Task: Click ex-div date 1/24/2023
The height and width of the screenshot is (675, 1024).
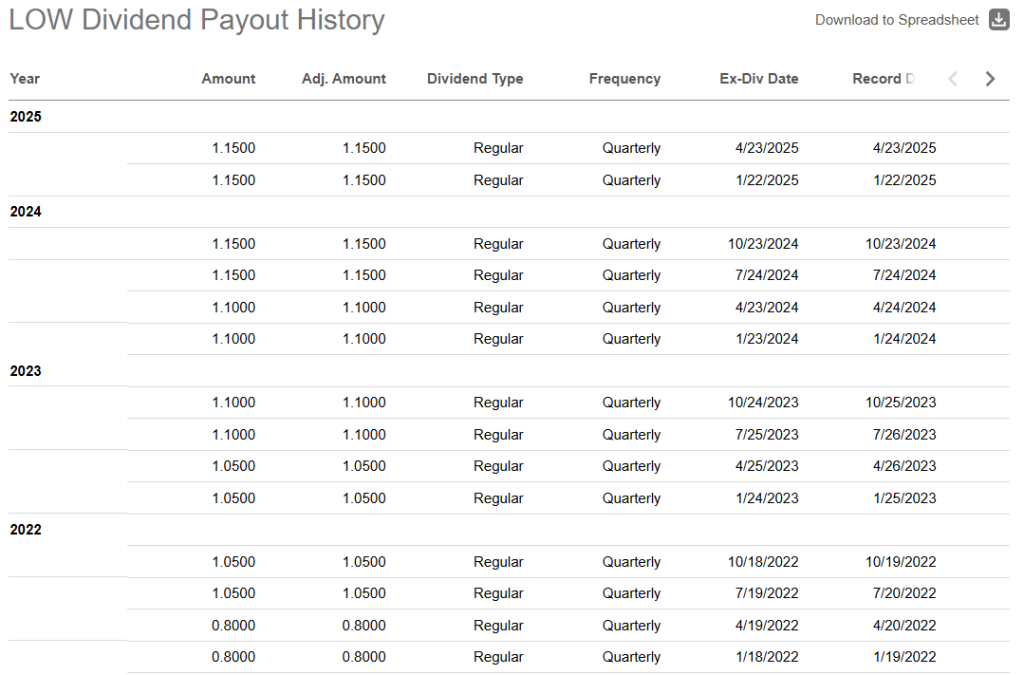Action: pyautogui.click(x=767, y=498)
